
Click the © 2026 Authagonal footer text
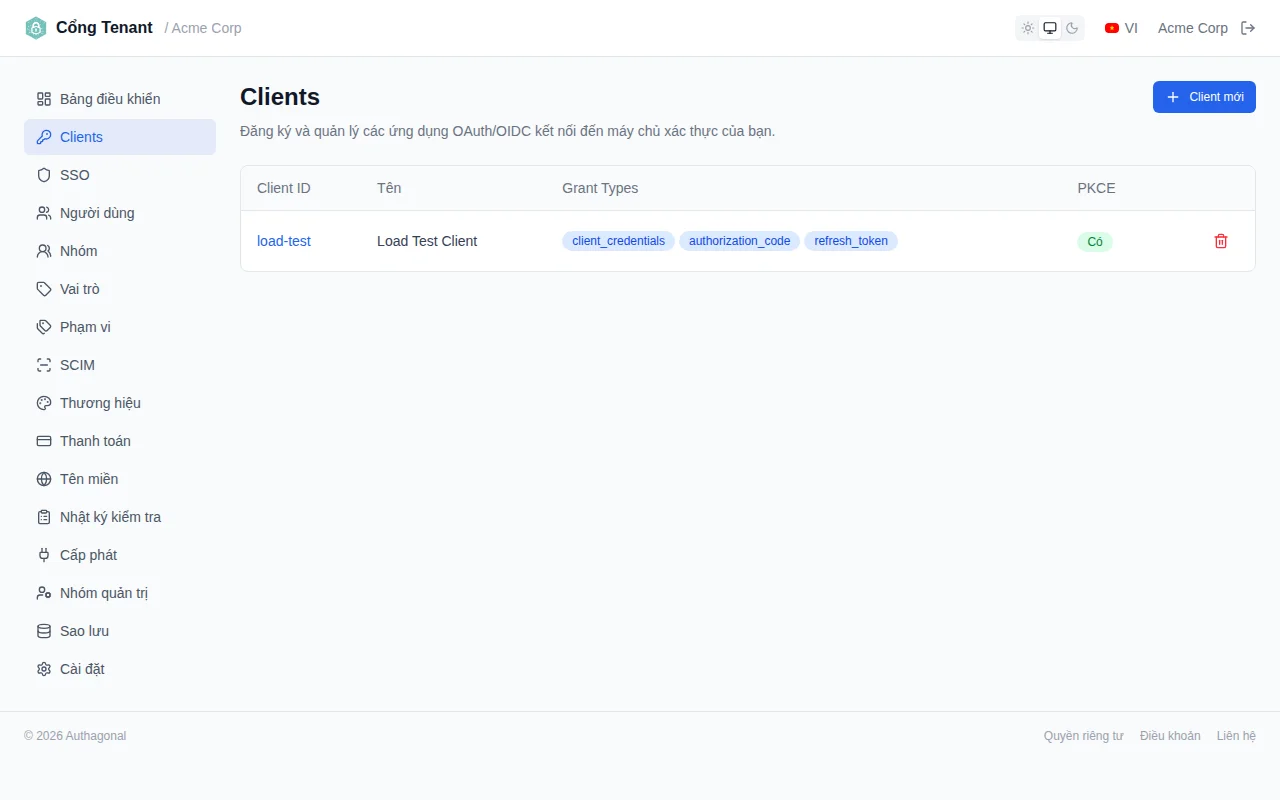pos(75,736)
